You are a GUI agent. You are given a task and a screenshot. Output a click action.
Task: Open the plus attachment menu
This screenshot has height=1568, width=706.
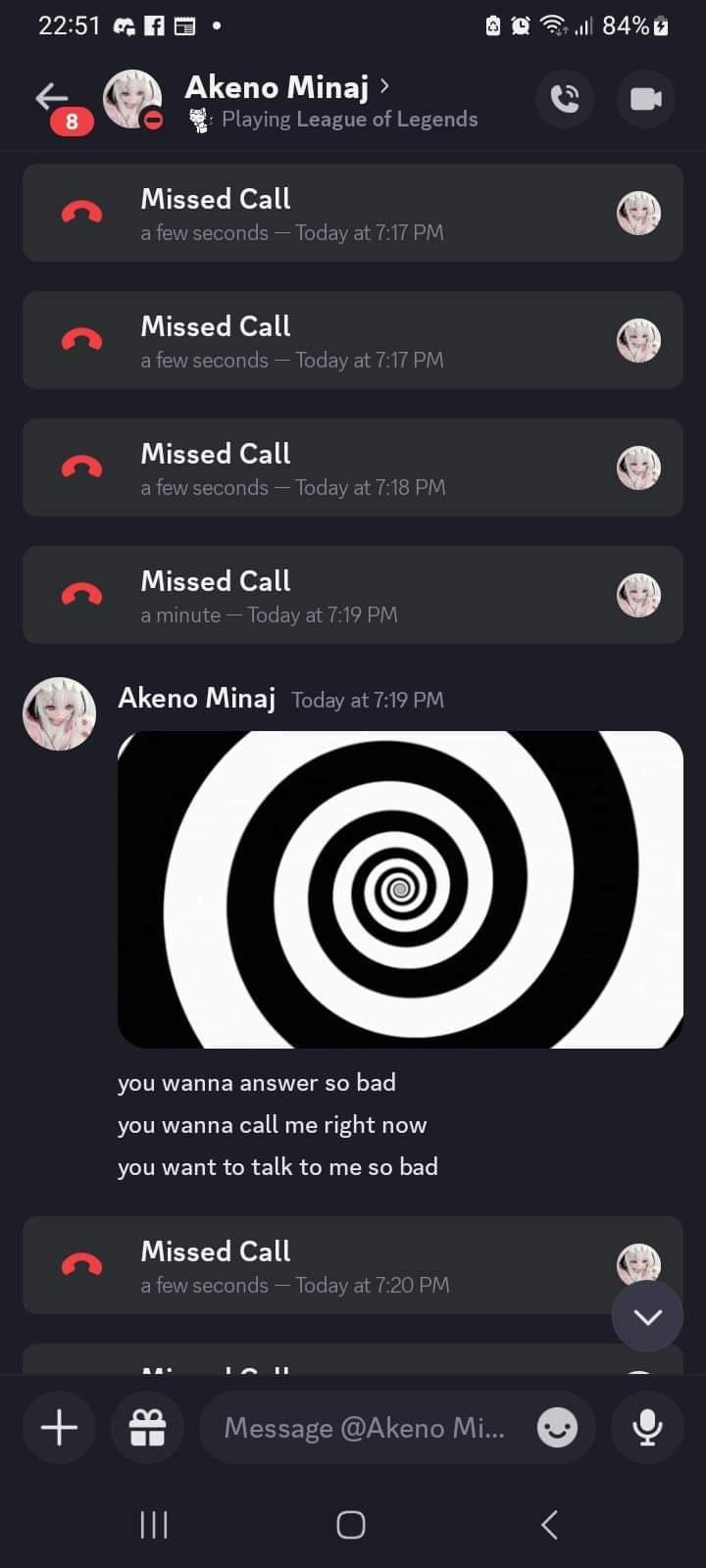59,1427
